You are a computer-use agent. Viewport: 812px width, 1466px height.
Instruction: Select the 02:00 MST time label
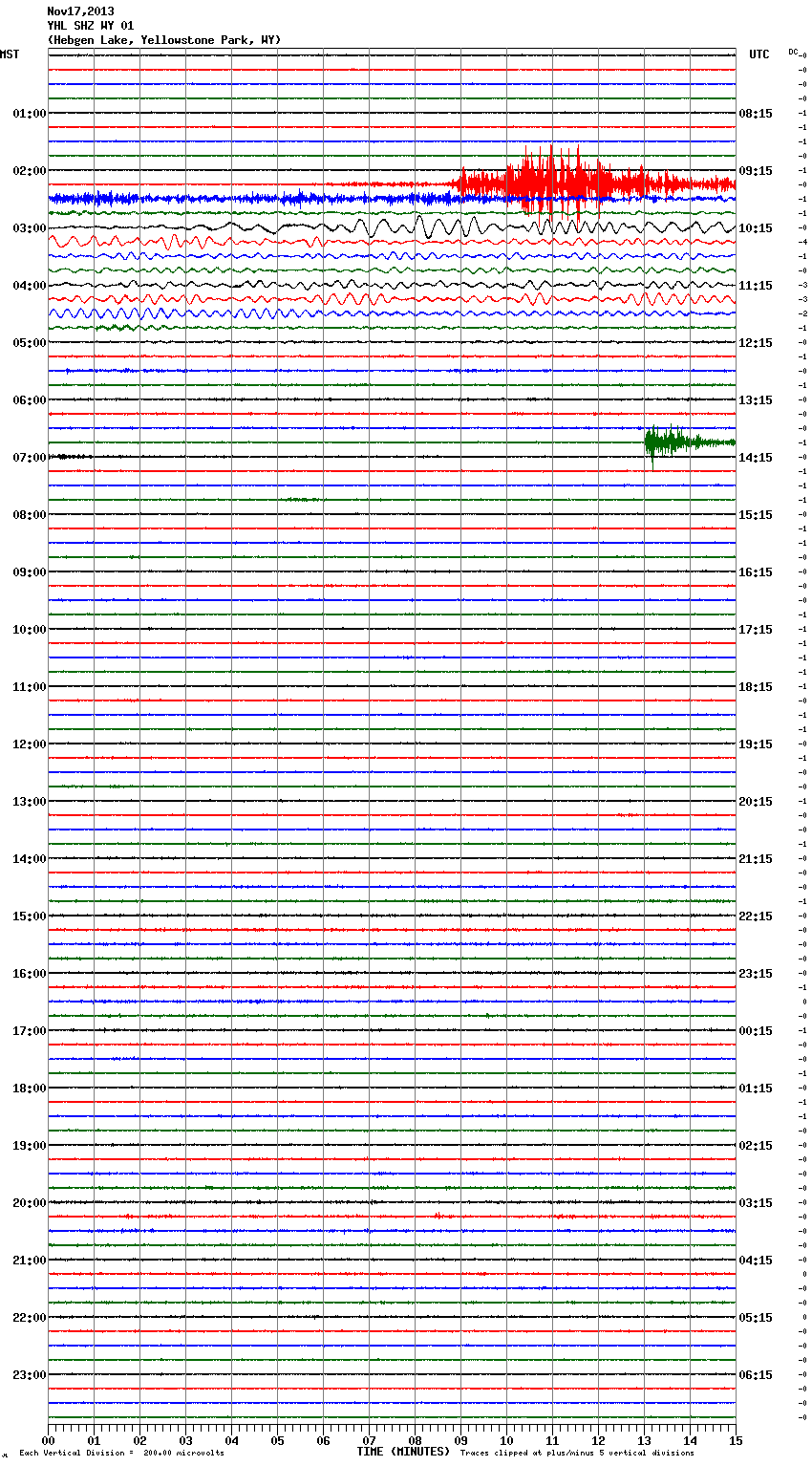click(x=30, y=171)
